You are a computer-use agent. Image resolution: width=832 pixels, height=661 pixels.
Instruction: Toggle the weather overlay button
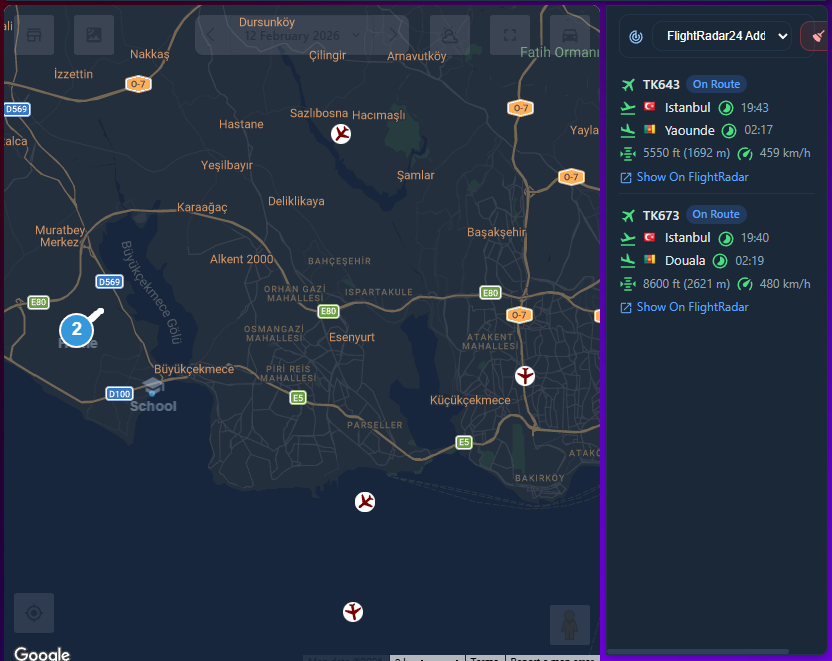(x=449, y=35)
